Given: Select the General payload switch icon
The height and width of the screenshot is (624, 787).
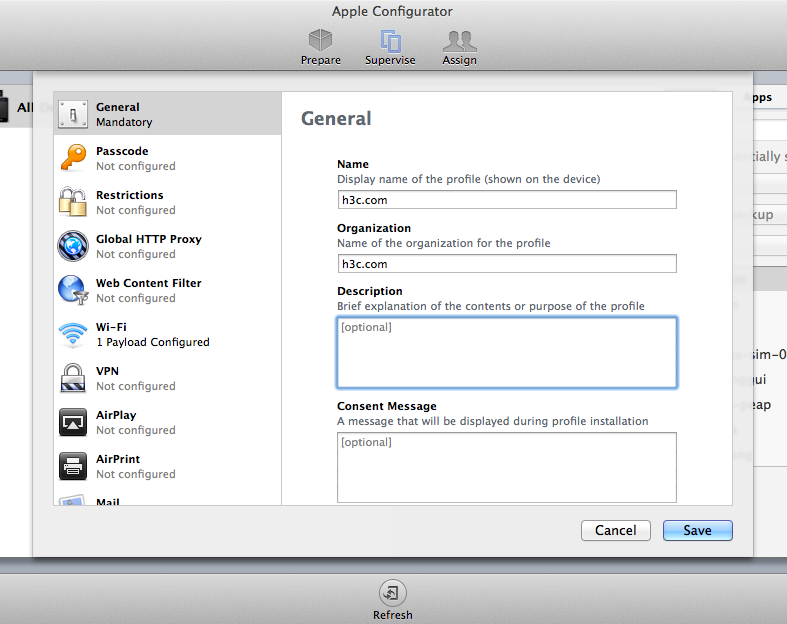Looking at the screenshot, I should [73, 114].
